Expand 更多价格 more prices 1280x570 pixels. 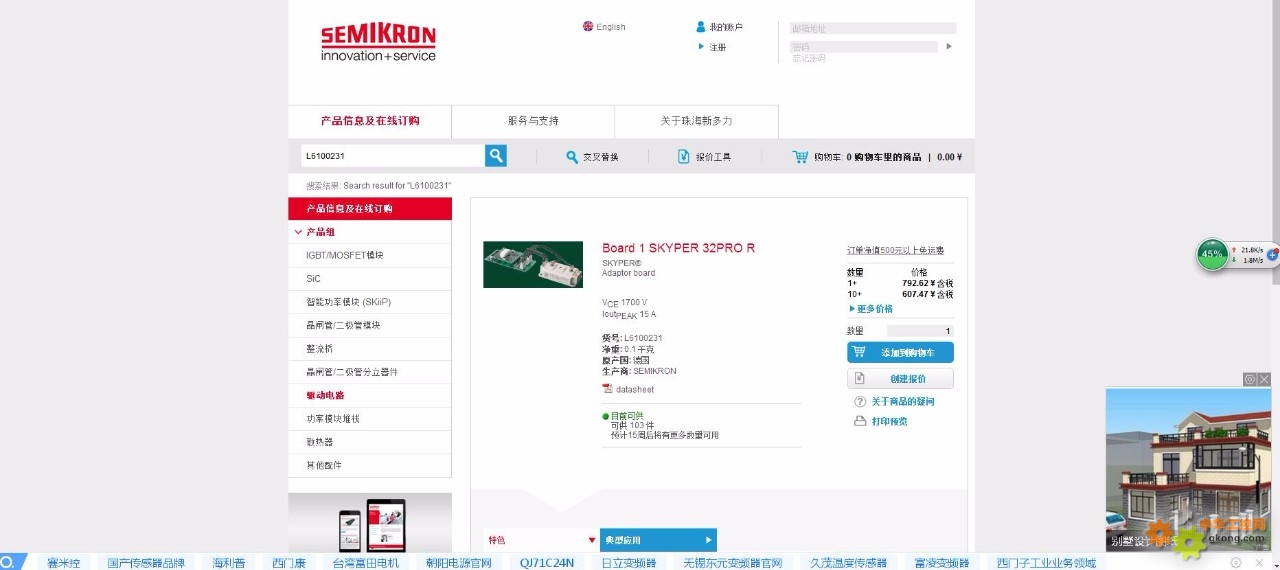tap(871, 309)
